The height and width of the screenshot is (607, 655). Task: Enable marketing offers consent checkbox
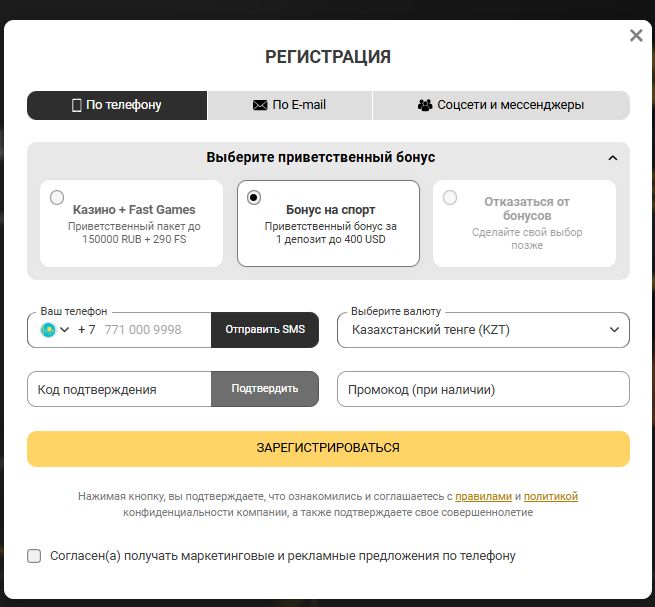pyautogui.click(x=34, y=556)
